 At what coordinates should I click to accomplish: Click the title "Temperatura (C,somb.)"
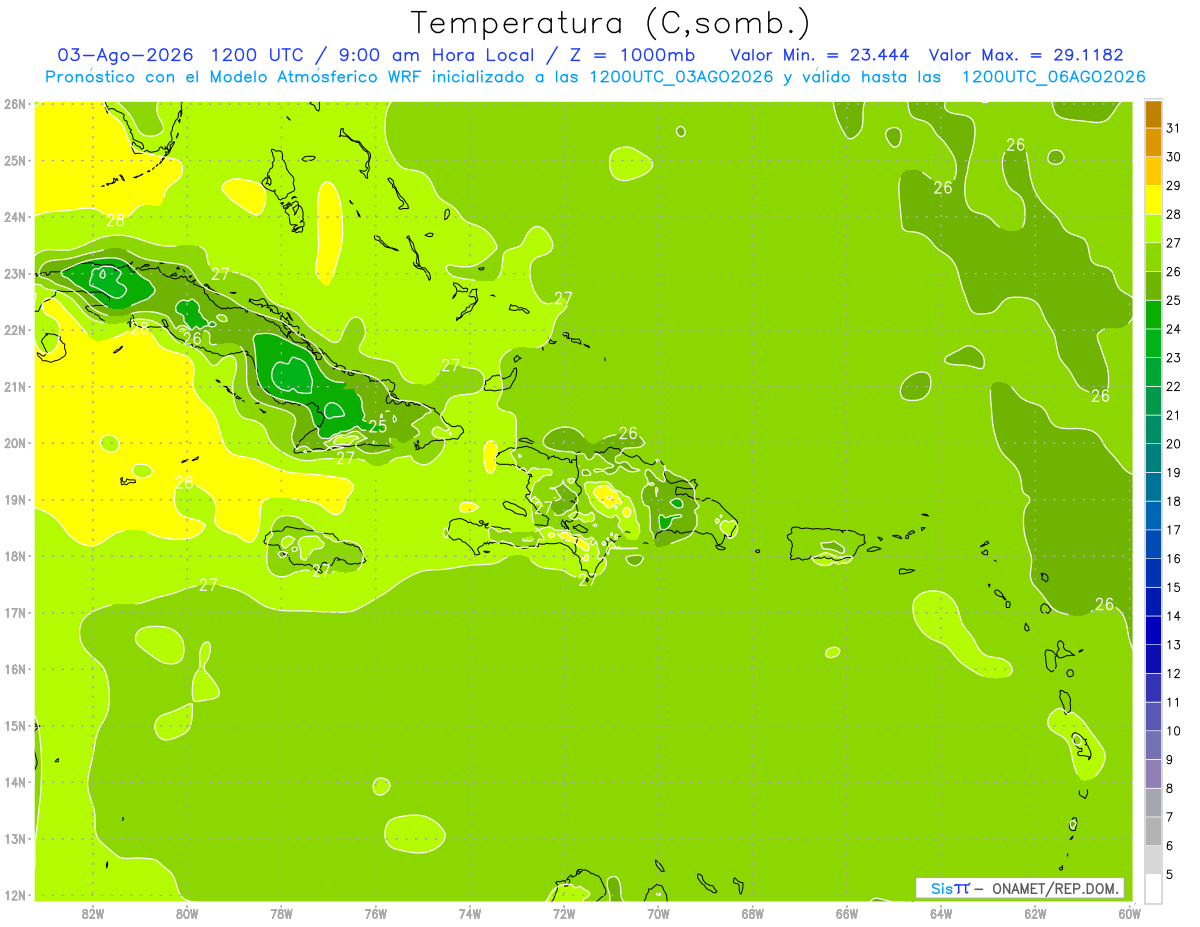[611, 23]
